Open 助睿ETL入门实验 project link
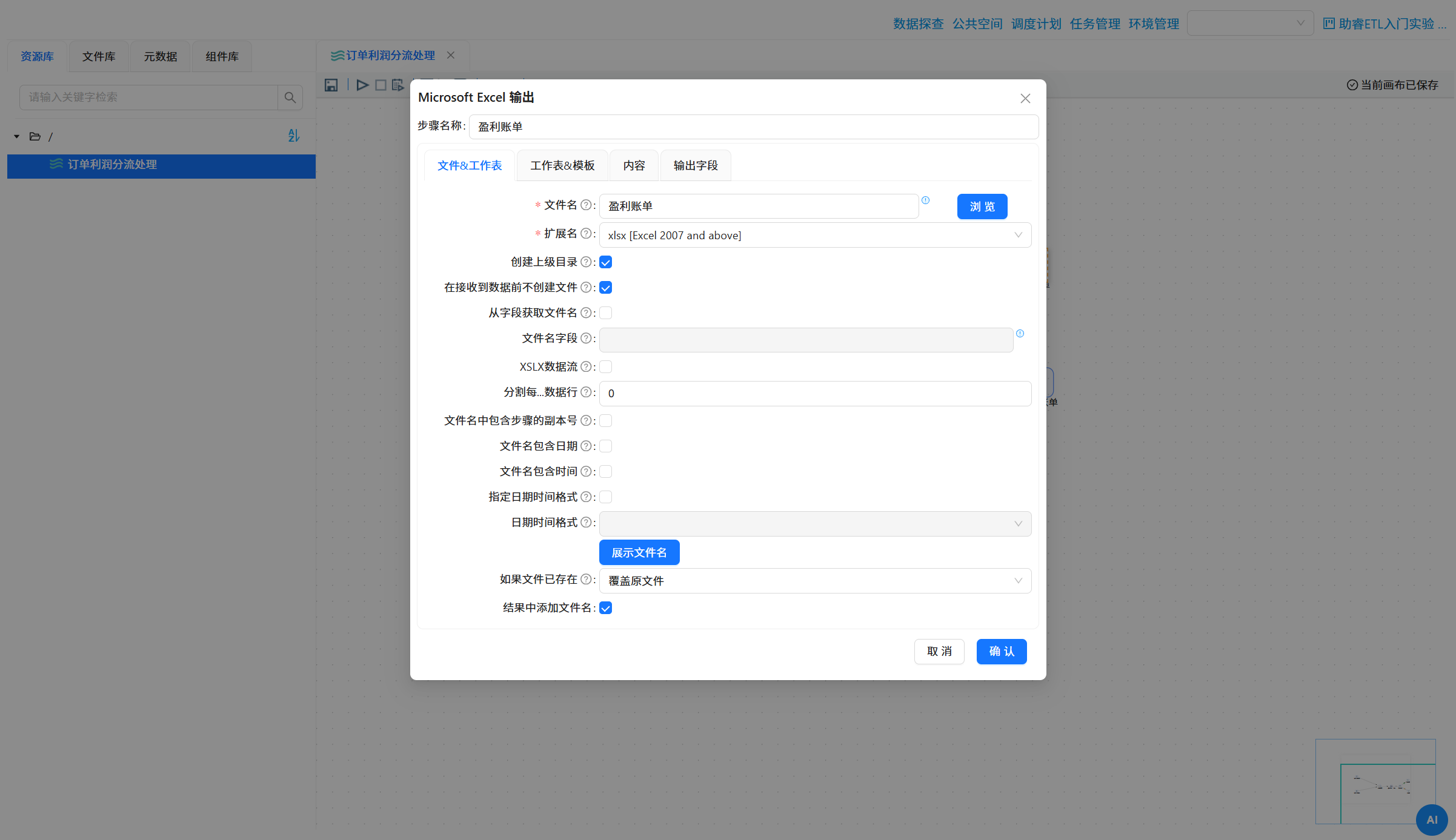 (x=1385, y=24)
